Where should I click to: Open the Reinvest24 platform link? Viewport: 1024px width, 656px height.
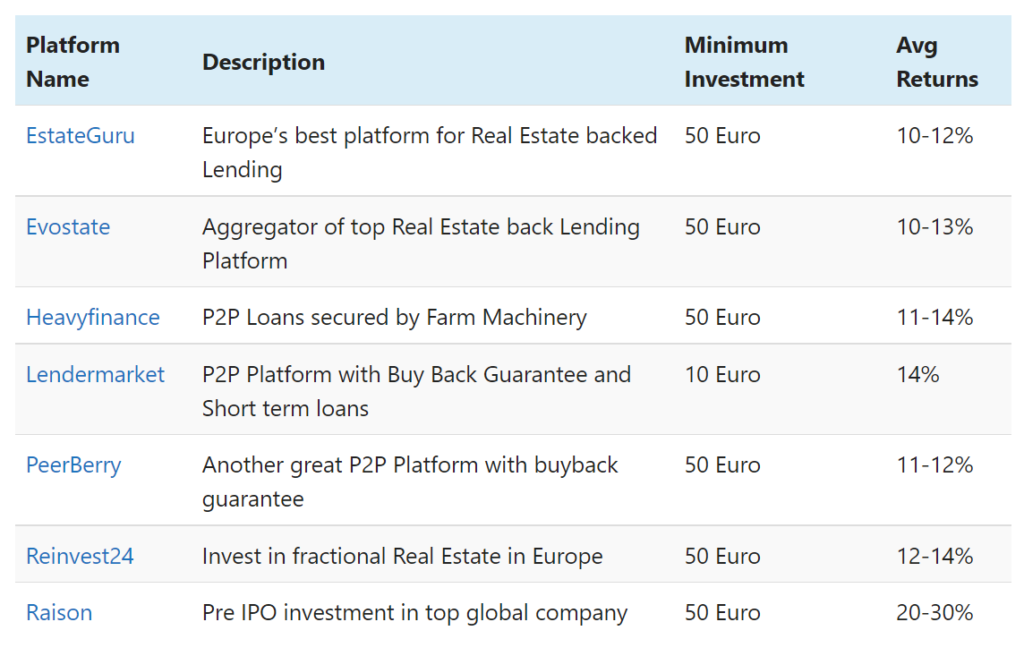(80, 556)
